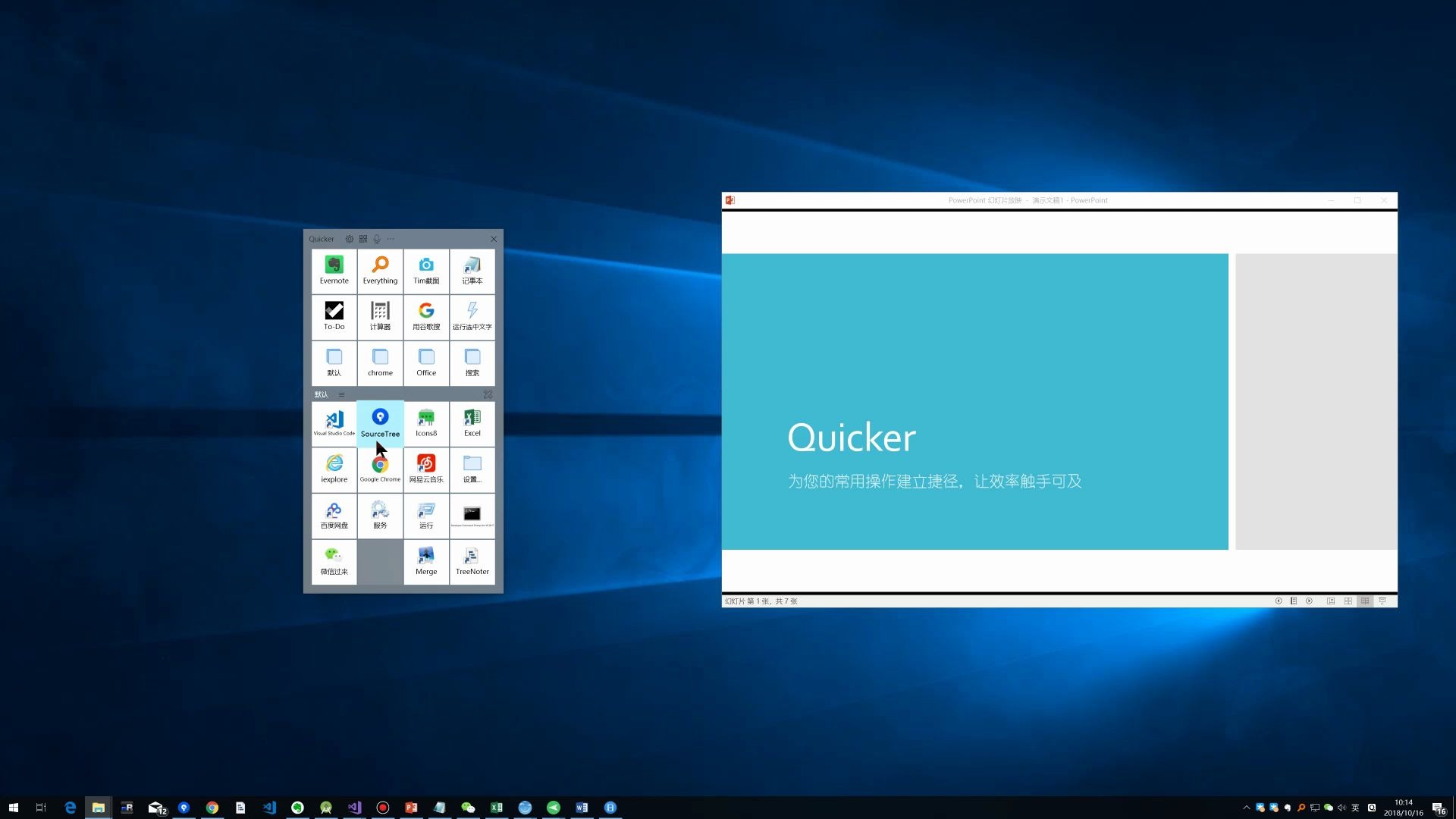Viewport: 1456px width, 819px height.
Task: Click the Tim截图 camera icon
Action: [x=426, y=265]
